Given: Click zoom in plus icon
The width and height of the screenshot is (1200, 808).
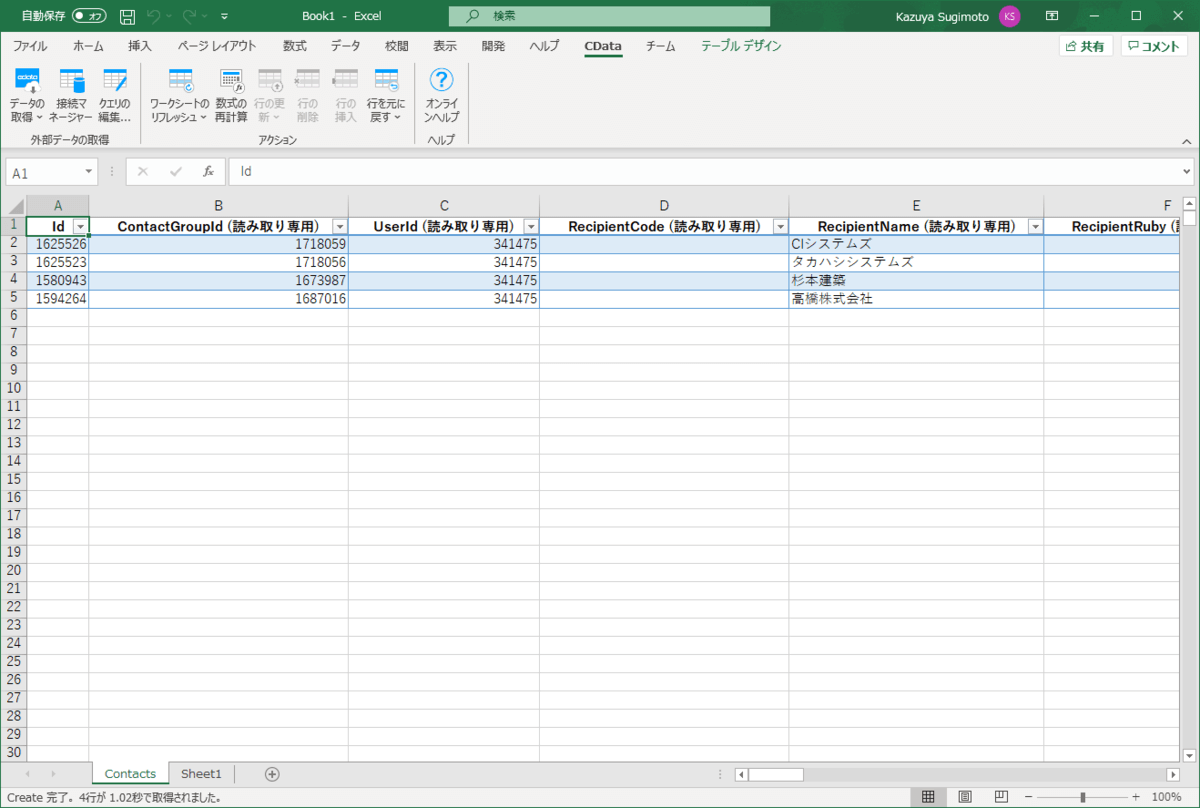Looking at the screenshot, I should click(x=1136, y=797).
